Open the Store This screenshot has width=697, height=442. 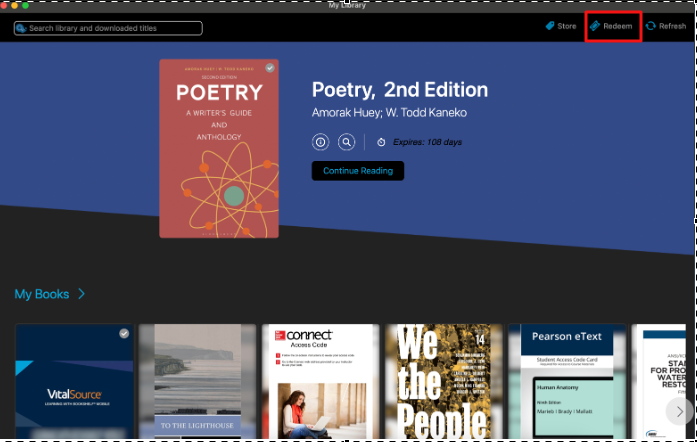point(561,26)
